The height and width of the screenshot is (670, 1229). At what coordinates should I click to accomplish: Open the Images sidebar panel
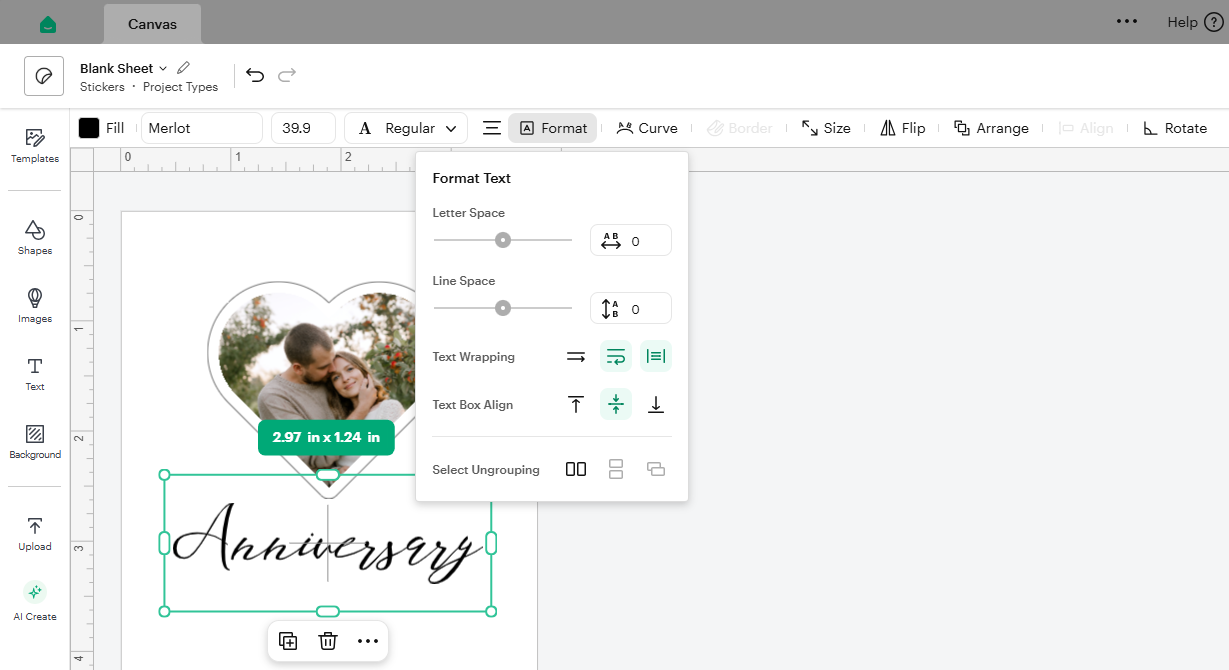coord(35,306)
